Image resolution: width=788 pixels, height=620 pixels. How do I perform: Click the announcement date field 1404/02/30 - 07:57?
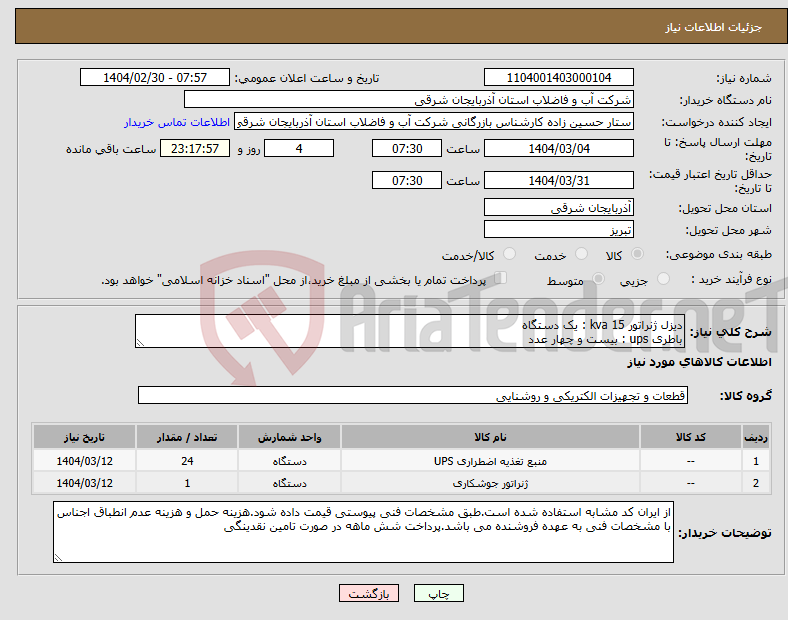click(x=155, y=77)
